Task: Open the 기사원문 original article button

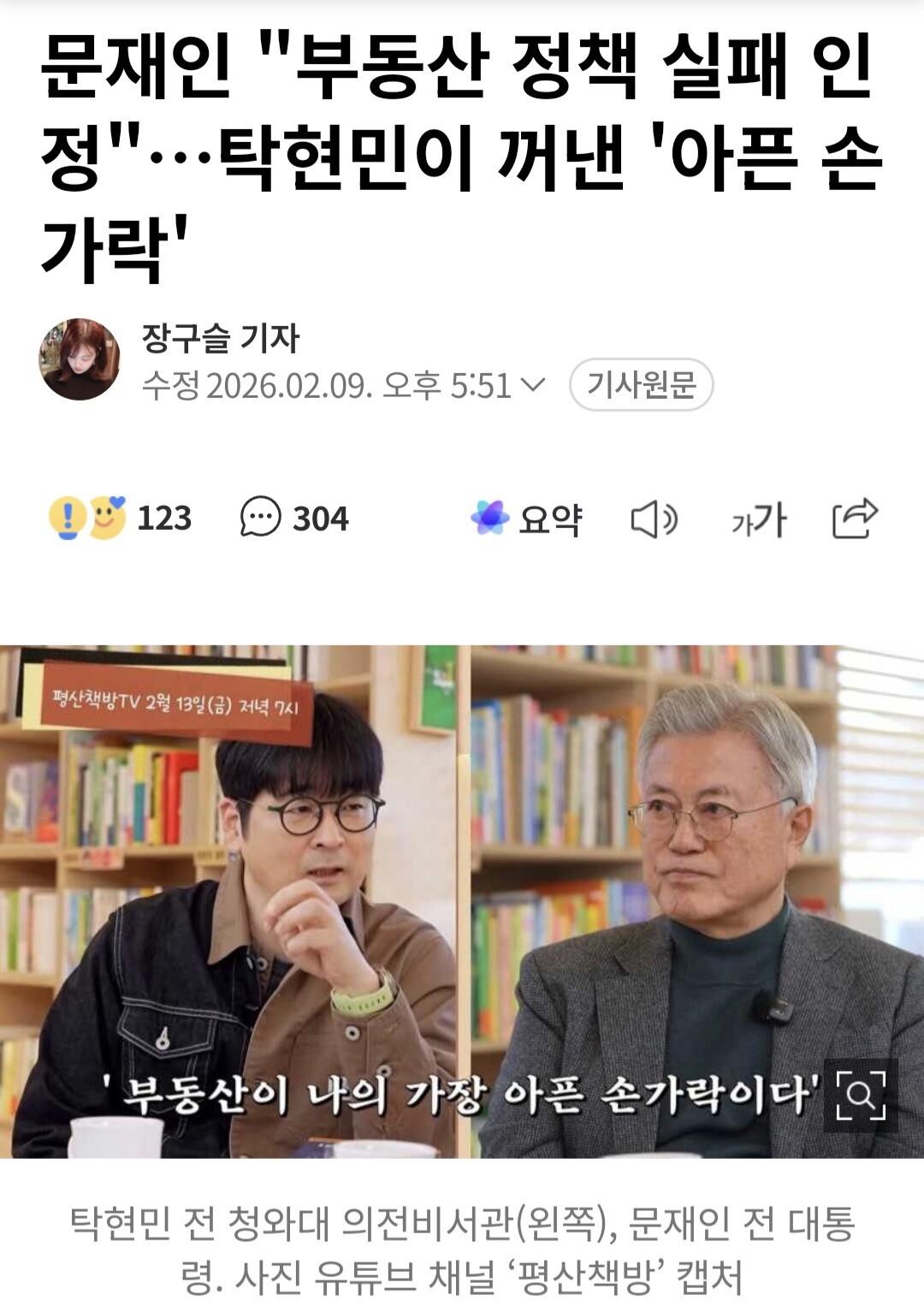Action: pos(642,385)
